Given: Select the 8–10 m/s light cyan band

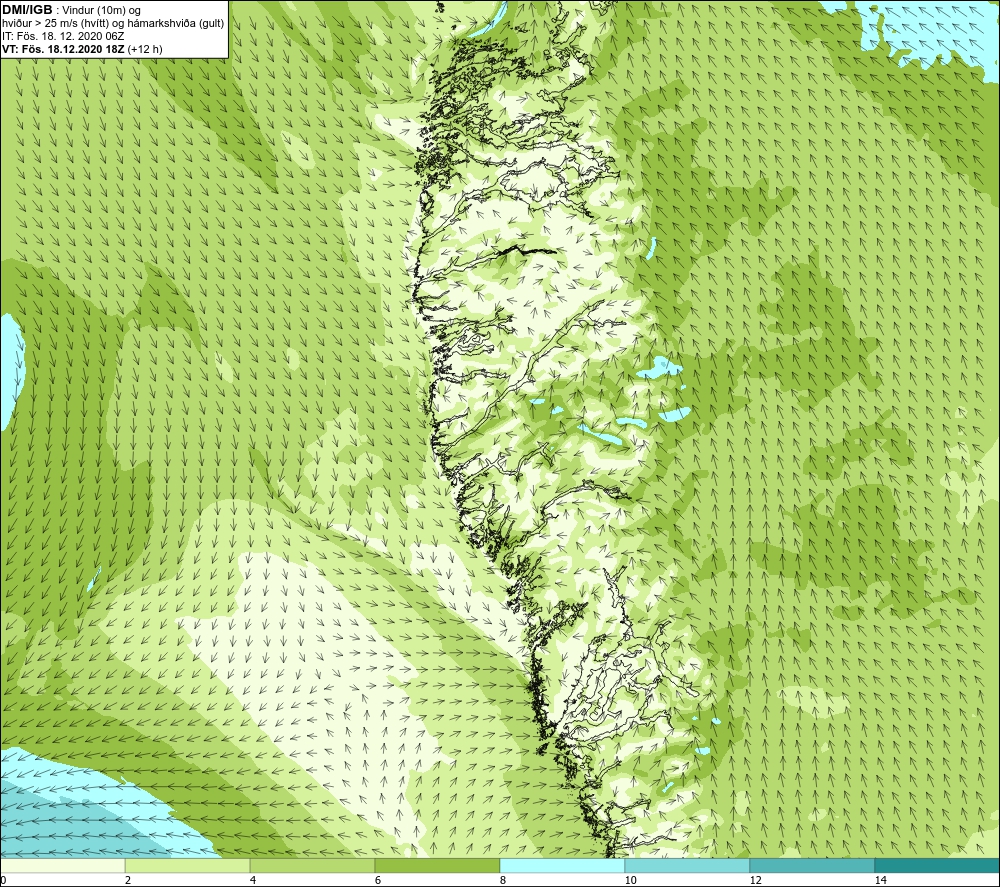Looking at the screenshot, I should click(x=562, y=865).
